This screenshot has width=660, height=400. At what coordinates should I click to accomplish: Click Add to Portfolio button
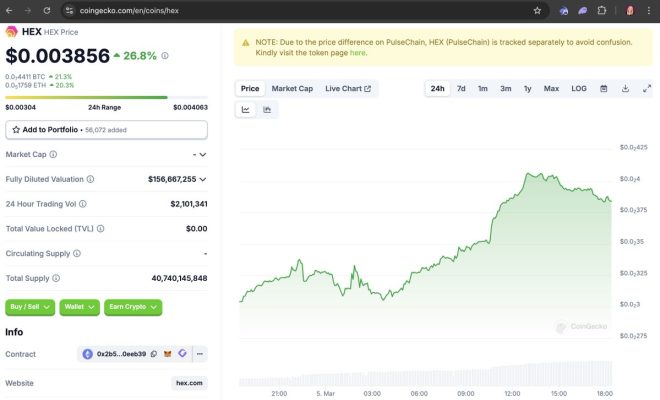coord(106,130)
